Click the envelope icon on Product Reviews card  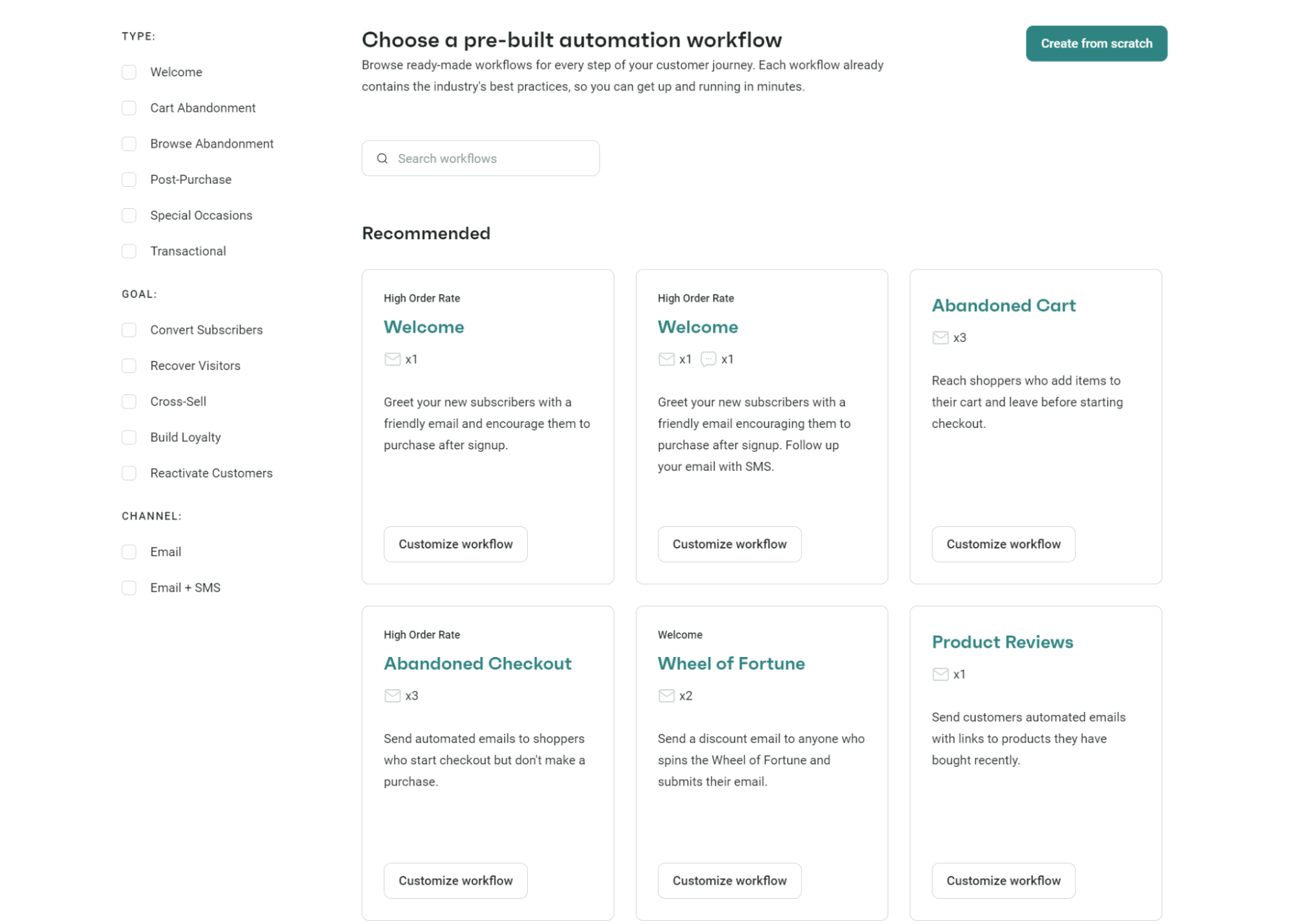(940, 674)
